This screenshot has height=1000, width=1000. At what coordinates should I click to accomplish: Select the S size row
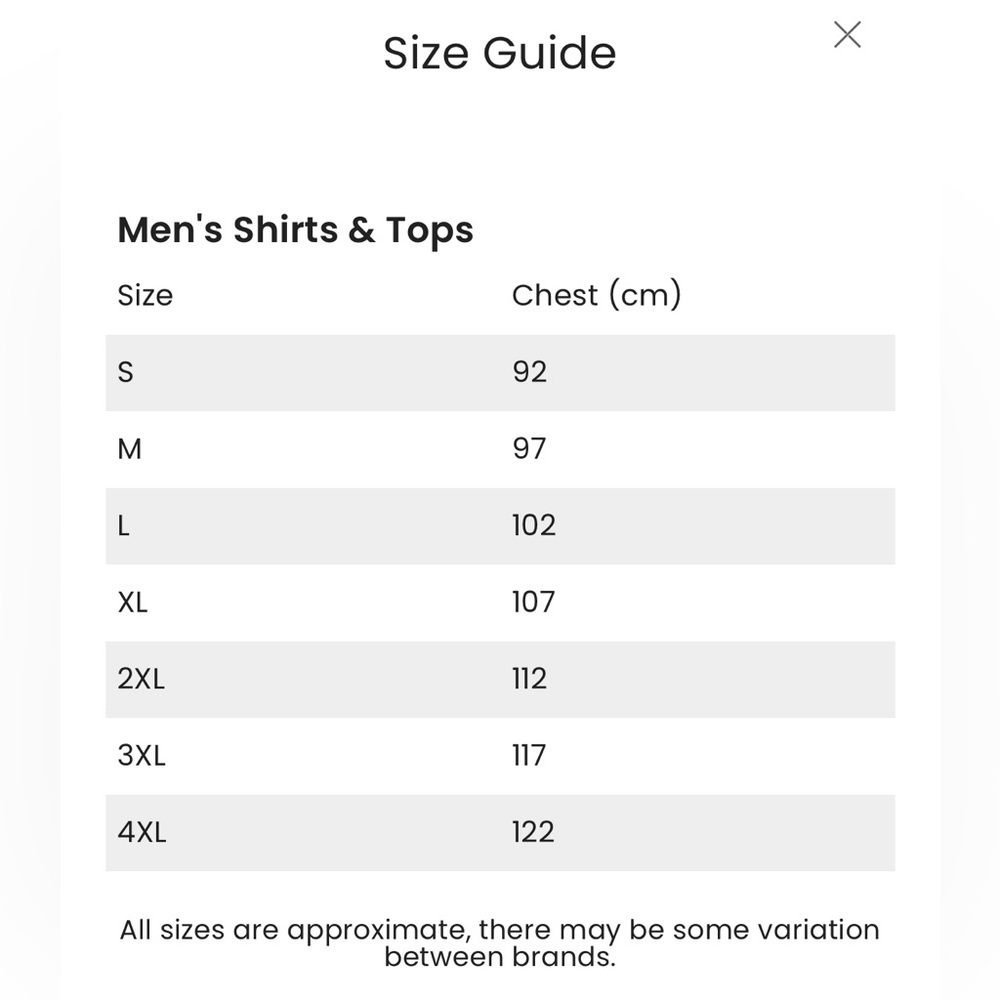point(500,373)
